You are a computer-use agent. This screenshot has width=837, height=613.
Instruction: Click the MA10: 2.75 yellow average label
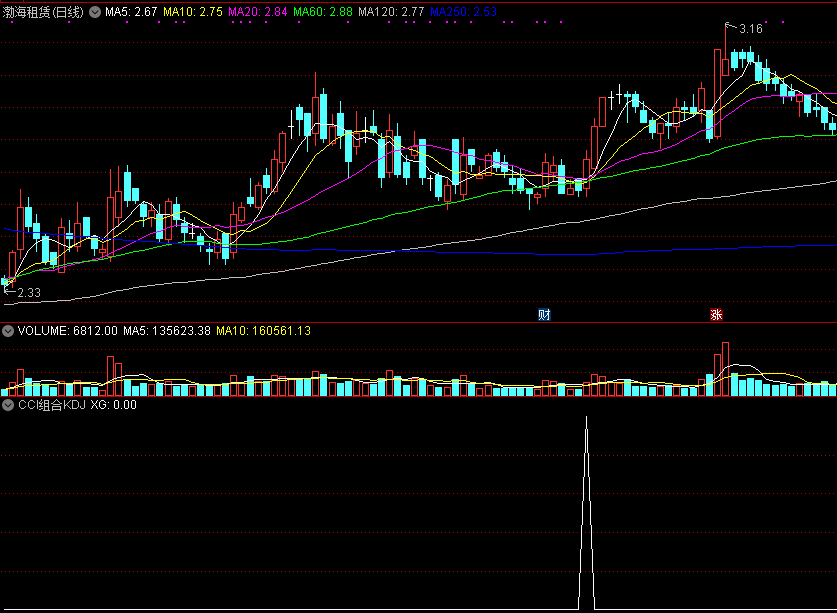pos(193,12)
